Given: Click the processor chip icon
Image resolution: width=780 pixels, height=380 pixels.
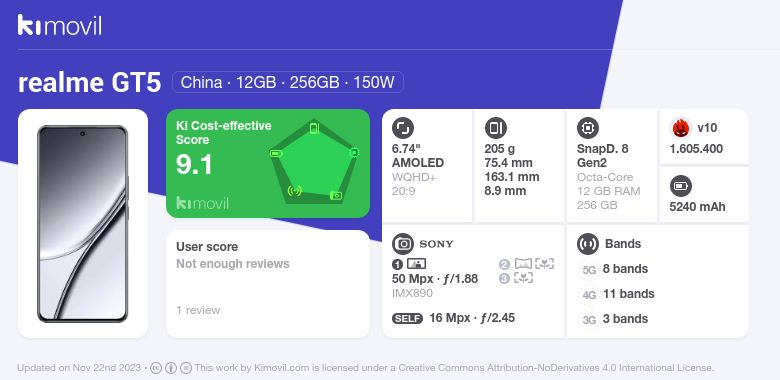Looking at the screenshot, I should tap(587, 128).
